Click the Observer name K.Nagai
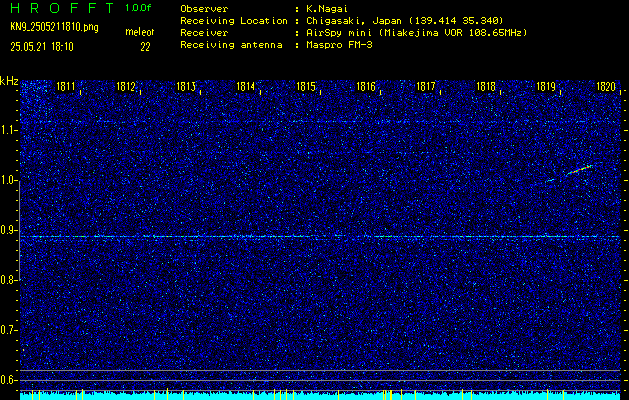The height and width of the screenshot is (400, 629). point(327,9)
